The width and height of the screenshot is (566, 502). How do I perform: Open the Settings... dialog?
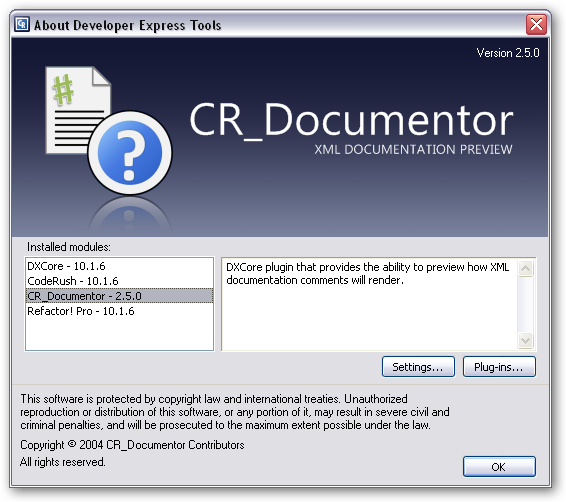pyautogui.click(x=418, y=367)
